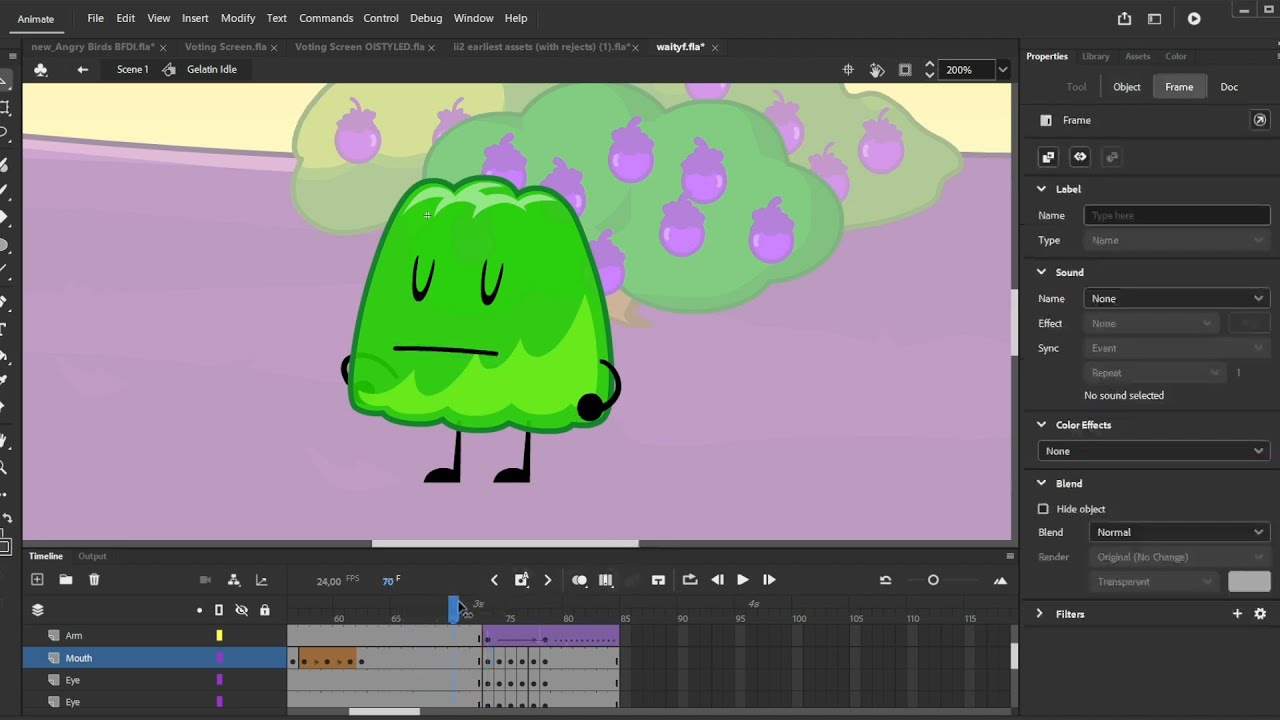Toggle onion skin in Timeline
The width and height of the screenshot is (1280, 720).
[579, 580]
